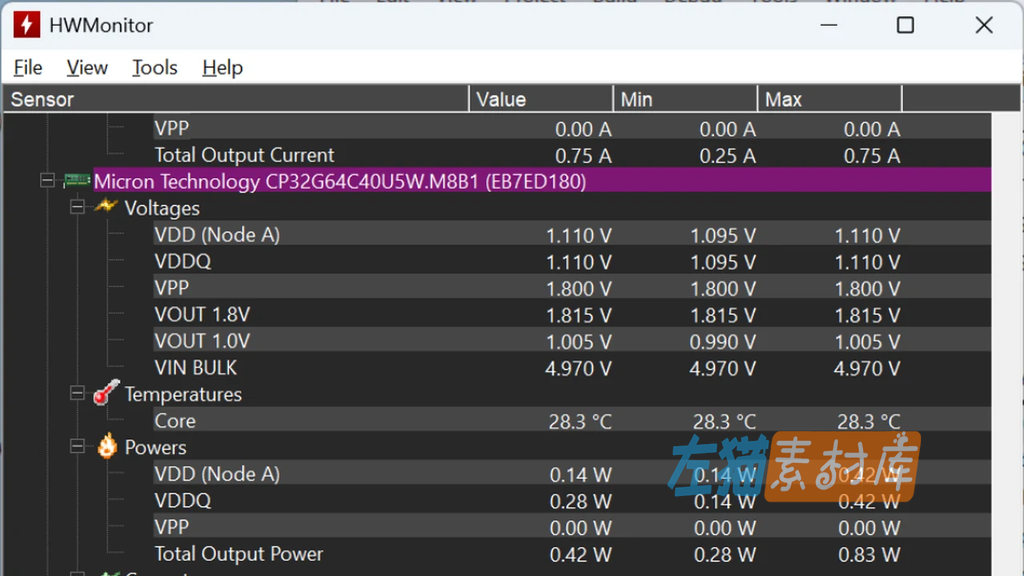Collapse the Voltages section
This screenshot has width=1024, height=576.
[x=77, y=207]
